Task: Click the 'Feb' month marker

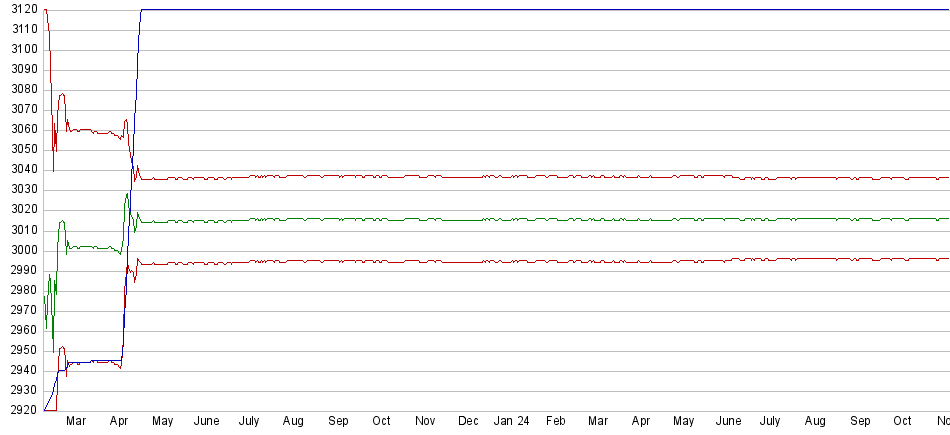Action: [556, 422]
